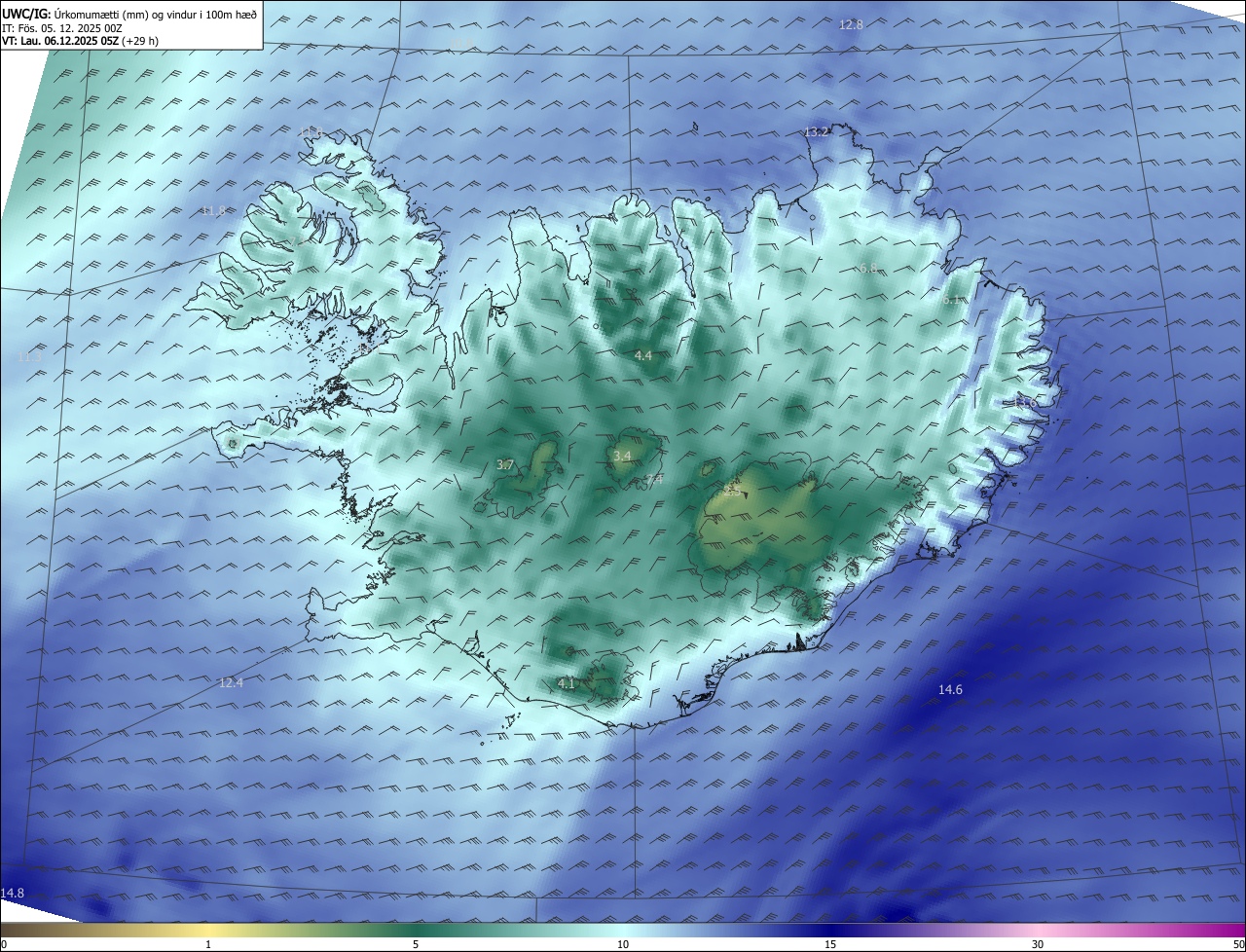
Task: Click the valid time line "VT: Lau. 06.12.2025 05Z"
Action: (60, 41)
